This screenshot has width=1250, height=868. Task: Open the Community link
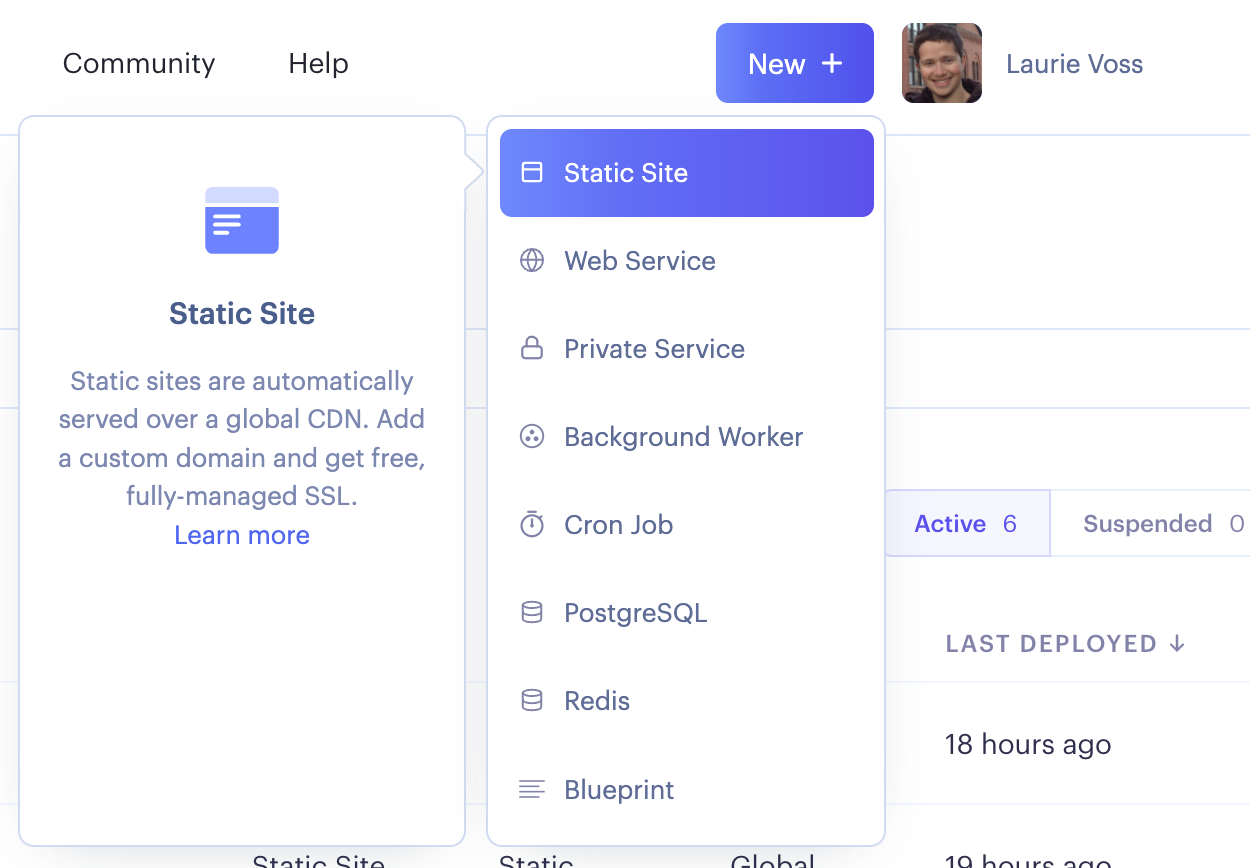[139, 64]
